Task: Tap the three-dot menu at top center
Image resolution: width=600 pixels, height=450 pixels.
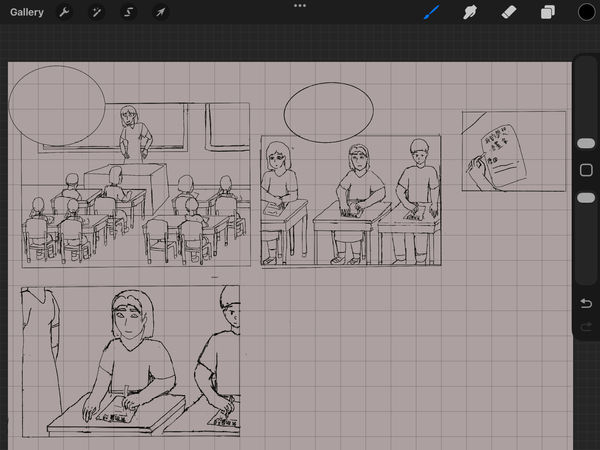Action: 300,5
